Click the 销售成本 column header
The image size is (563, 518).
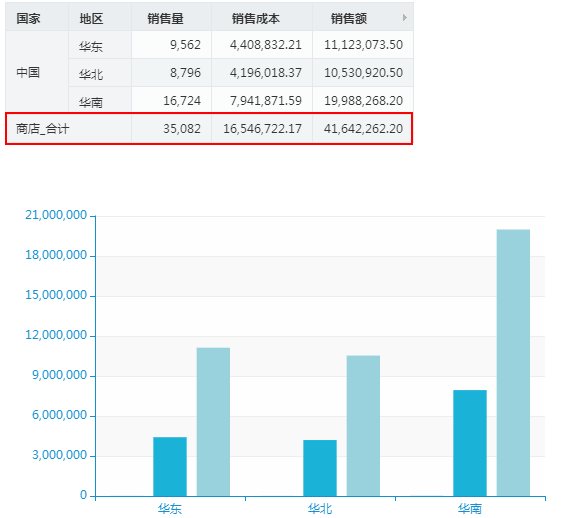click(x=262, y=18)
